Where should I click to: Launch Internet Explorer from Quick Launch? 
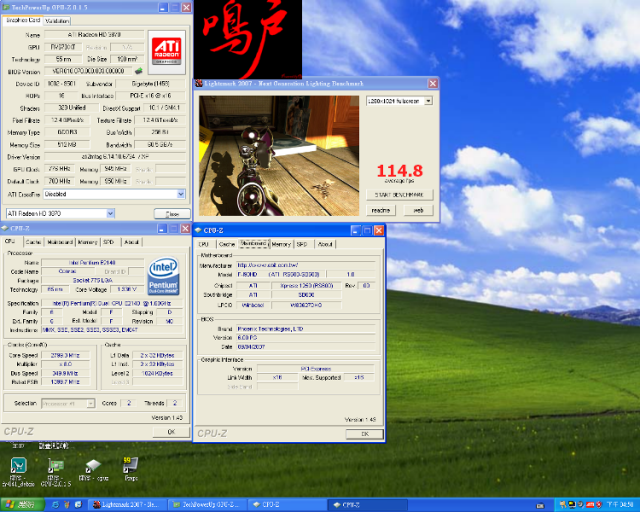click(56, 505)
